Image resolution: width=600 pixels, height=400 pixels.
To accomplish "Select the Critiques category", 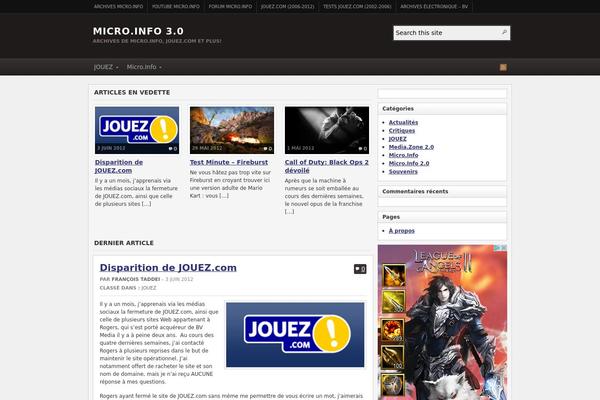I will point(402,131).
